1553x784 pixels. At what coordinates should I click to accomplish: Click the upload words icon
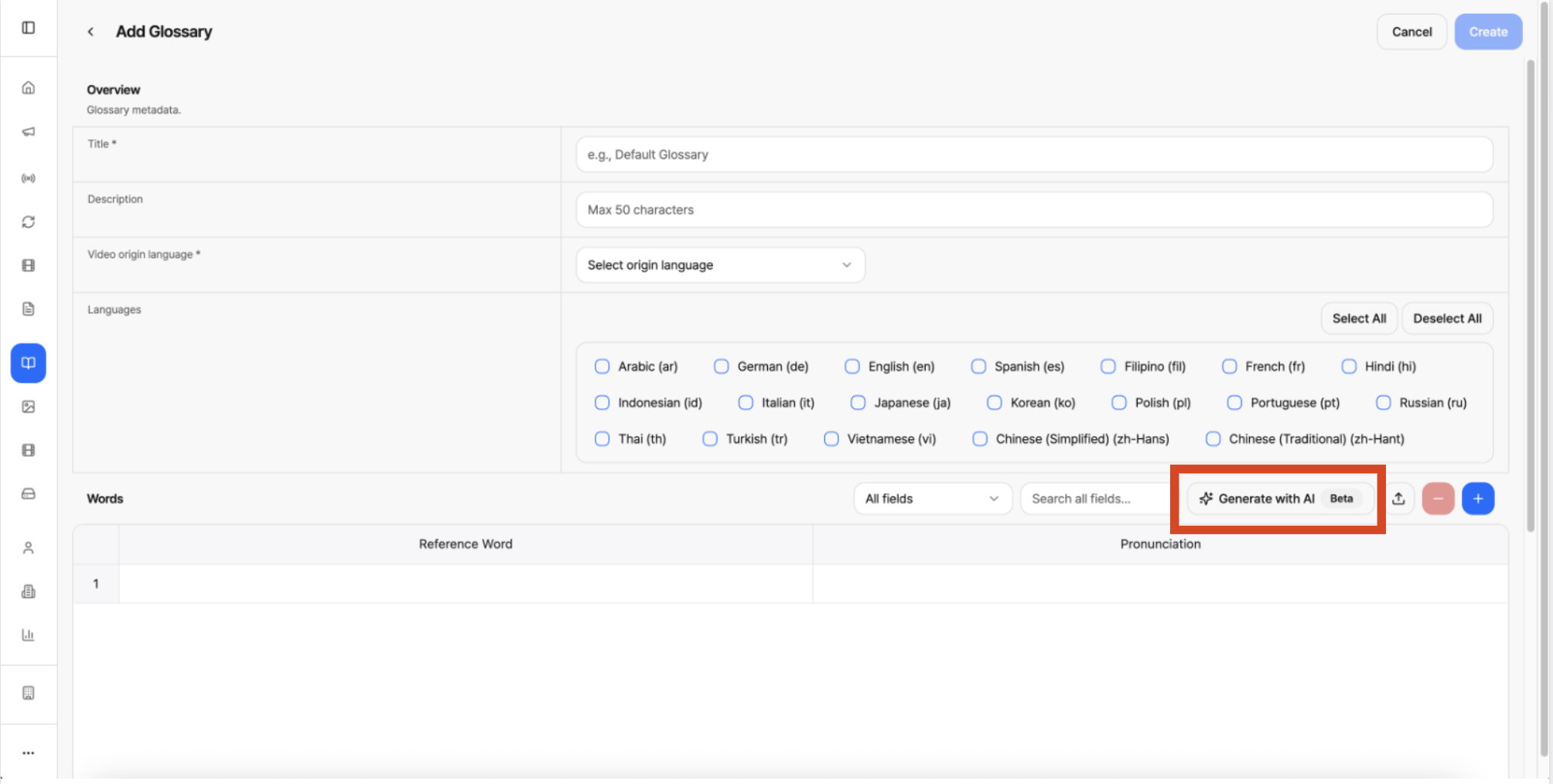point(1398,499)
